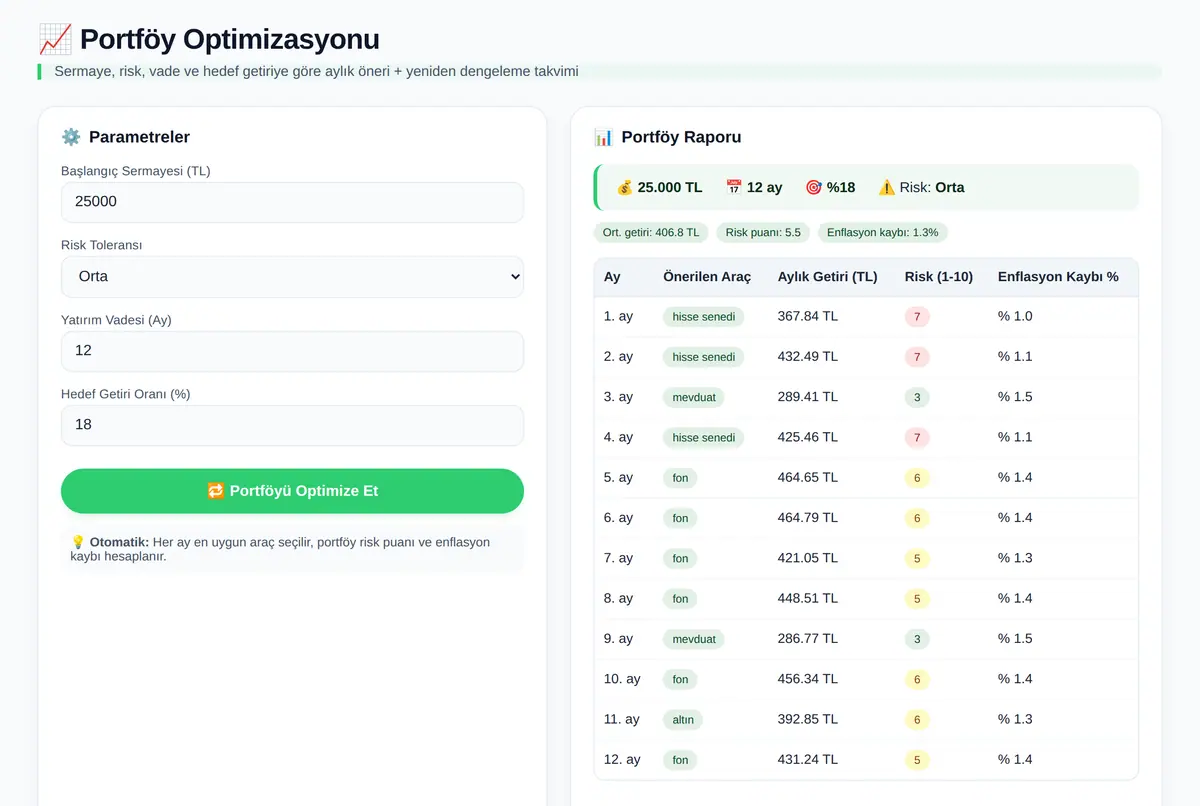
Task: Click the Yatırım Vadesi input field
Action: tap(292, 351)
